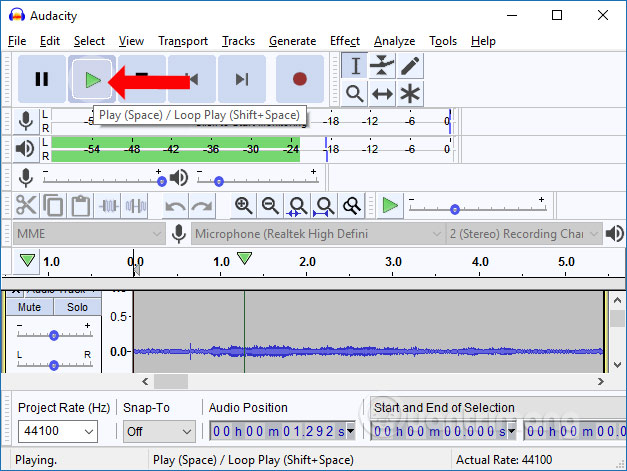The image size is (627, 471).
Task: Start recording with the red Record button
Action: coord(300,79)
